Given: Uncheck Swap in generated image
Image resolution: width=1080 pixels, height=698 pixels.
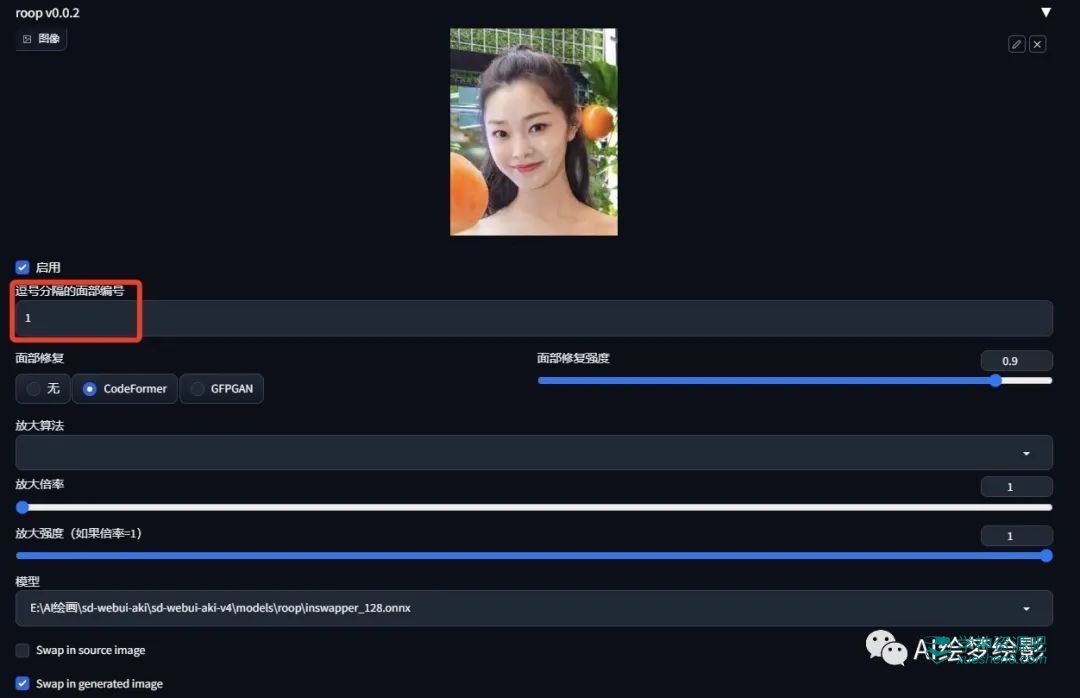Looking at the screenshot, I should coord(23,684).
